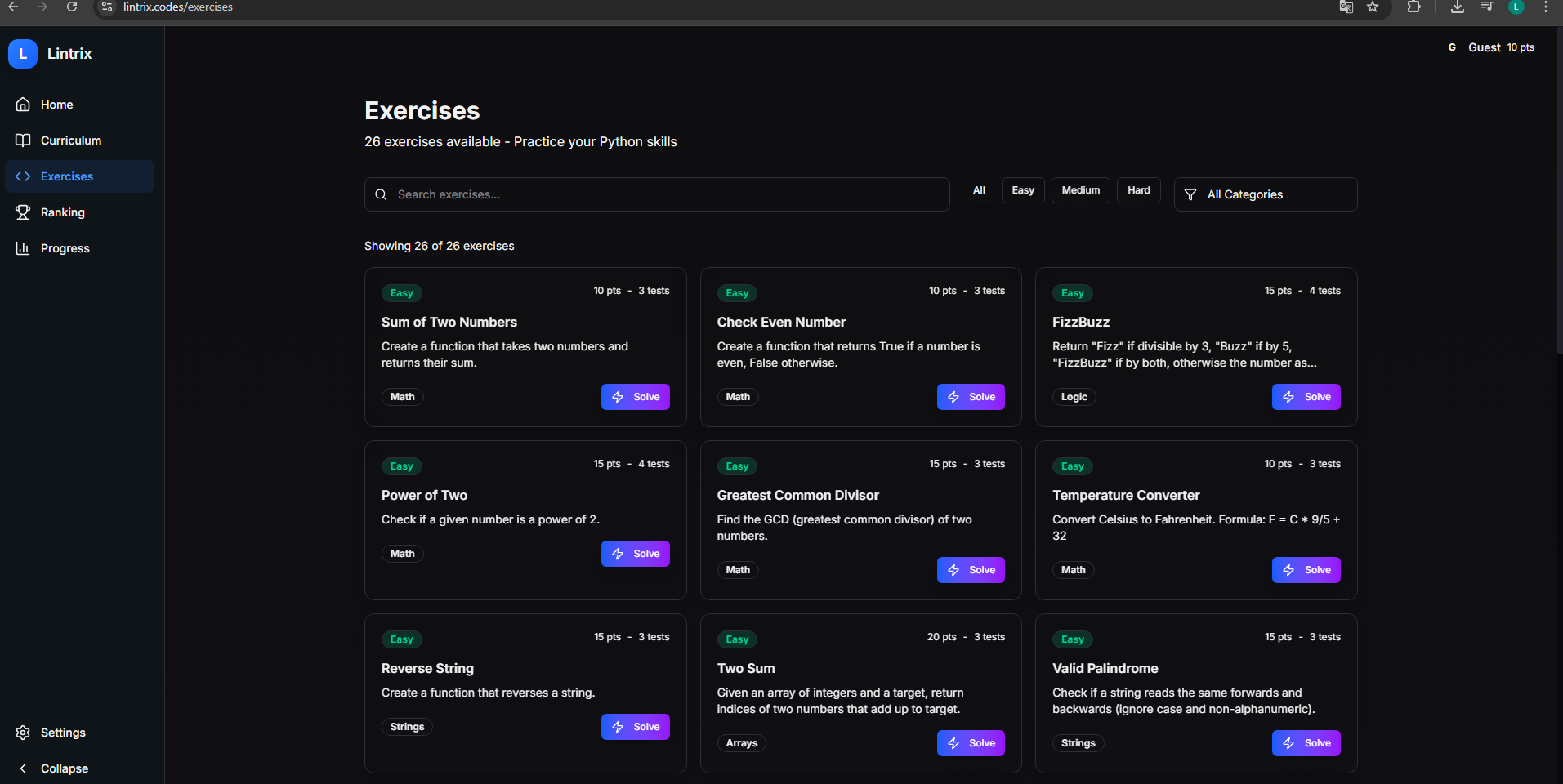This screenshot has height=784, width=1563.
Task: Open Settings gear in sidebar
Action: [x=23, y=733]
